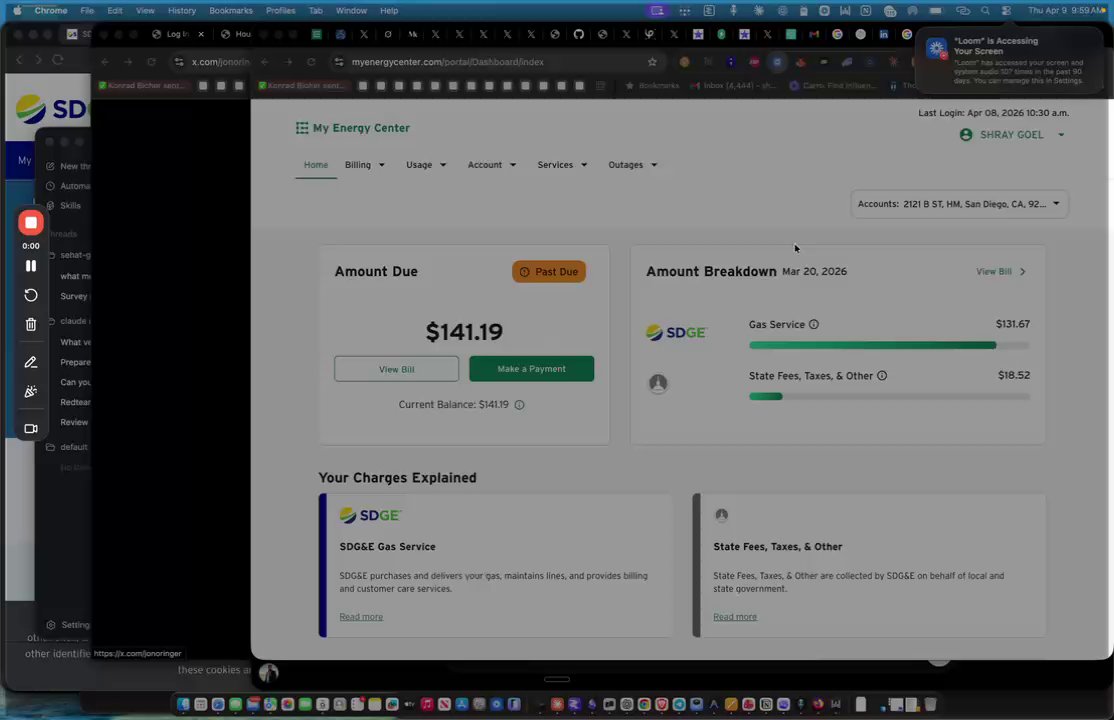Click the info icon next to State Fees, Taxes, & Other
Image resolution: width=1114 pixels, height=720 pixels.
click(x=882, y=376)
